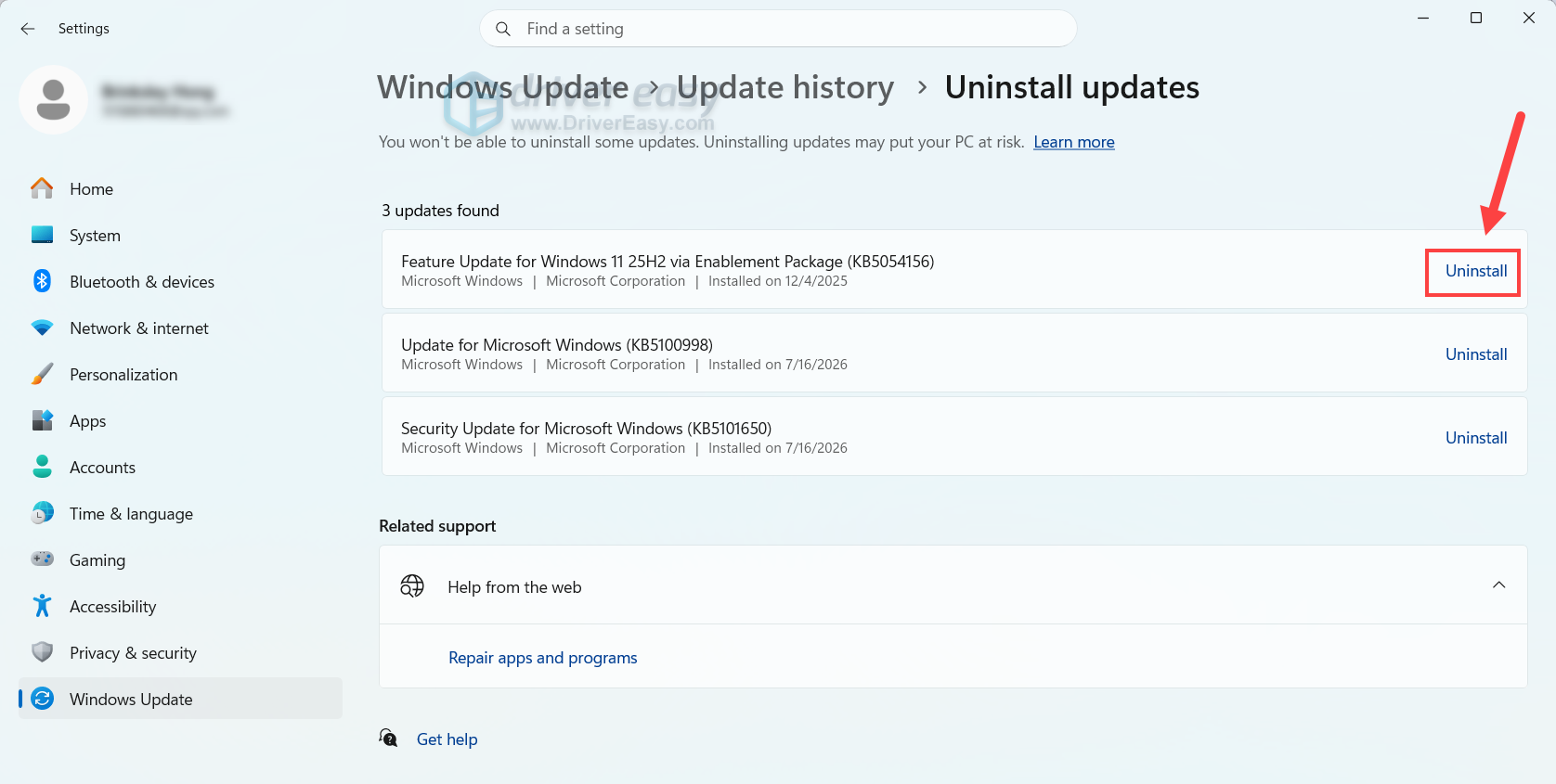Select Windows Update in the sidebar
Image resolution: width=1556 pixels, height=784 pixels.
pos(180,699)
